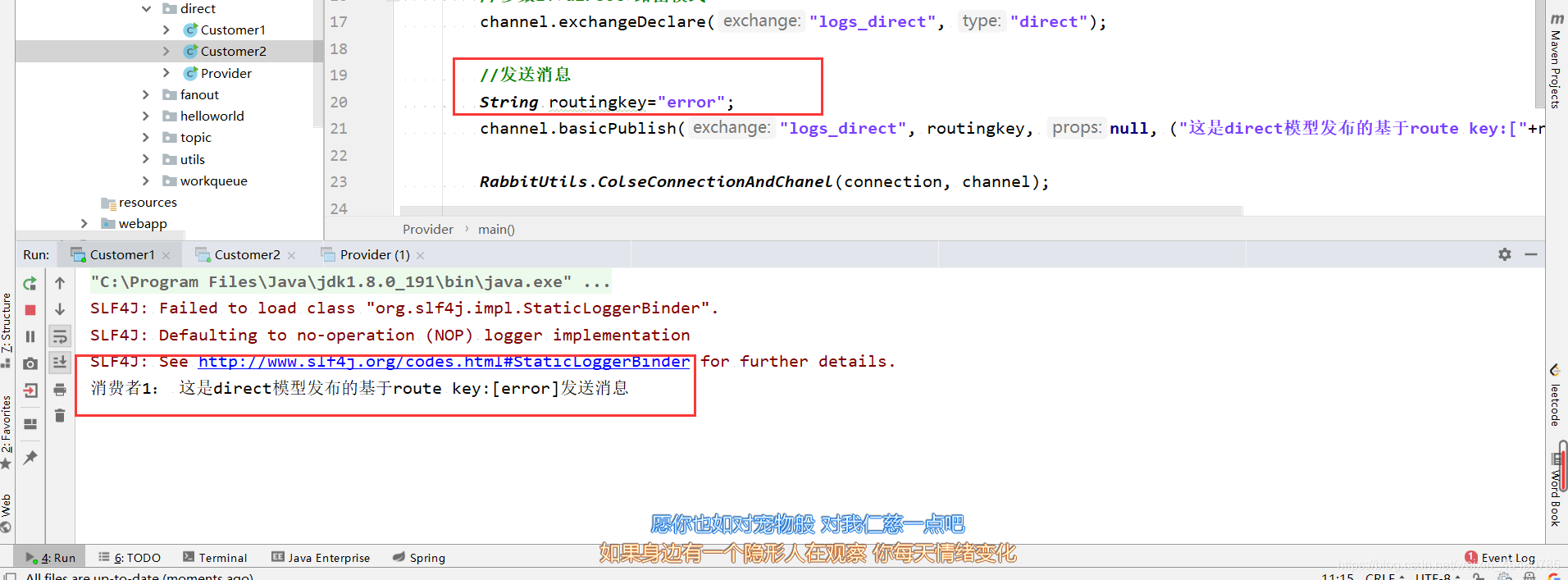Screen dimensions: 1568x580
Task: Toggle soft-wrap in console output
Action: [60, 336]
